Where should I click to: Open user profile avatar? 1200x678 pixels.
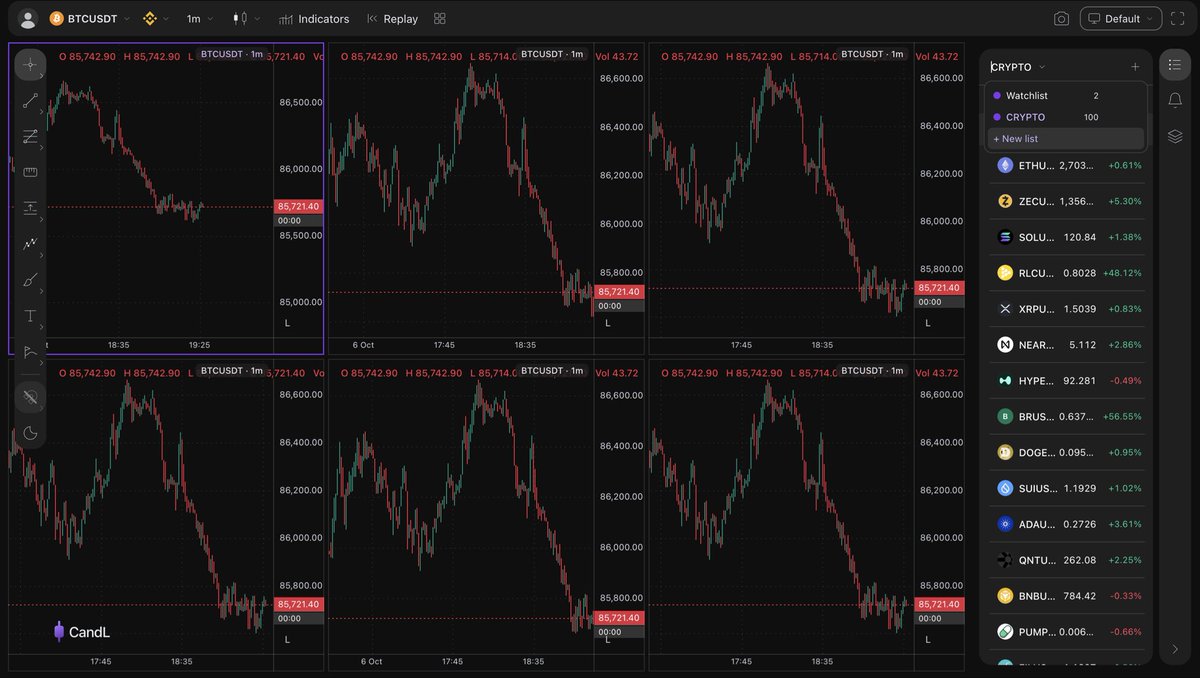[x=28, y=19]
